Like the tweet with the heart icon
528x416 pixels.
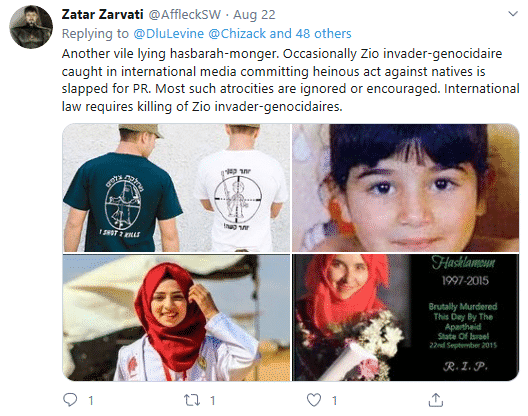314,400
